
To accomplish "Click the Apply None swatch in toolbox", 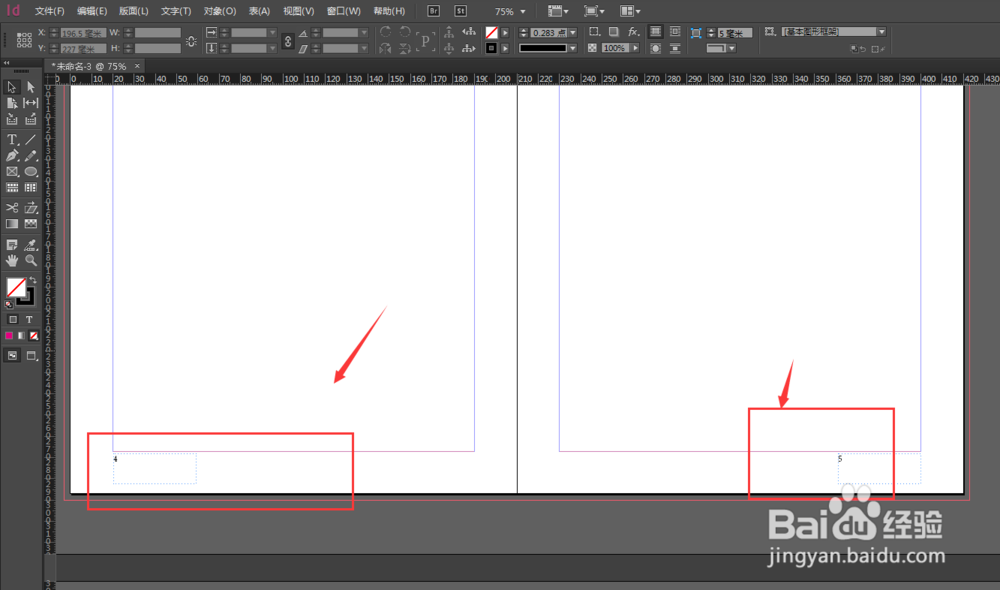I will (x=34, y=336).
